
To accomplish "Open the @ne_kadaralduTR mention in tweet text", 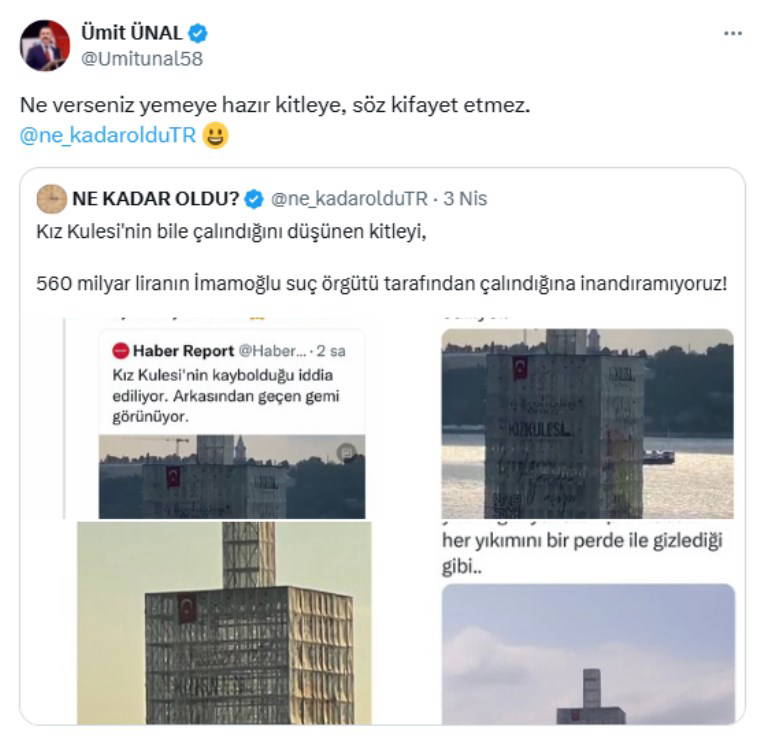I will tap(108, 135).
